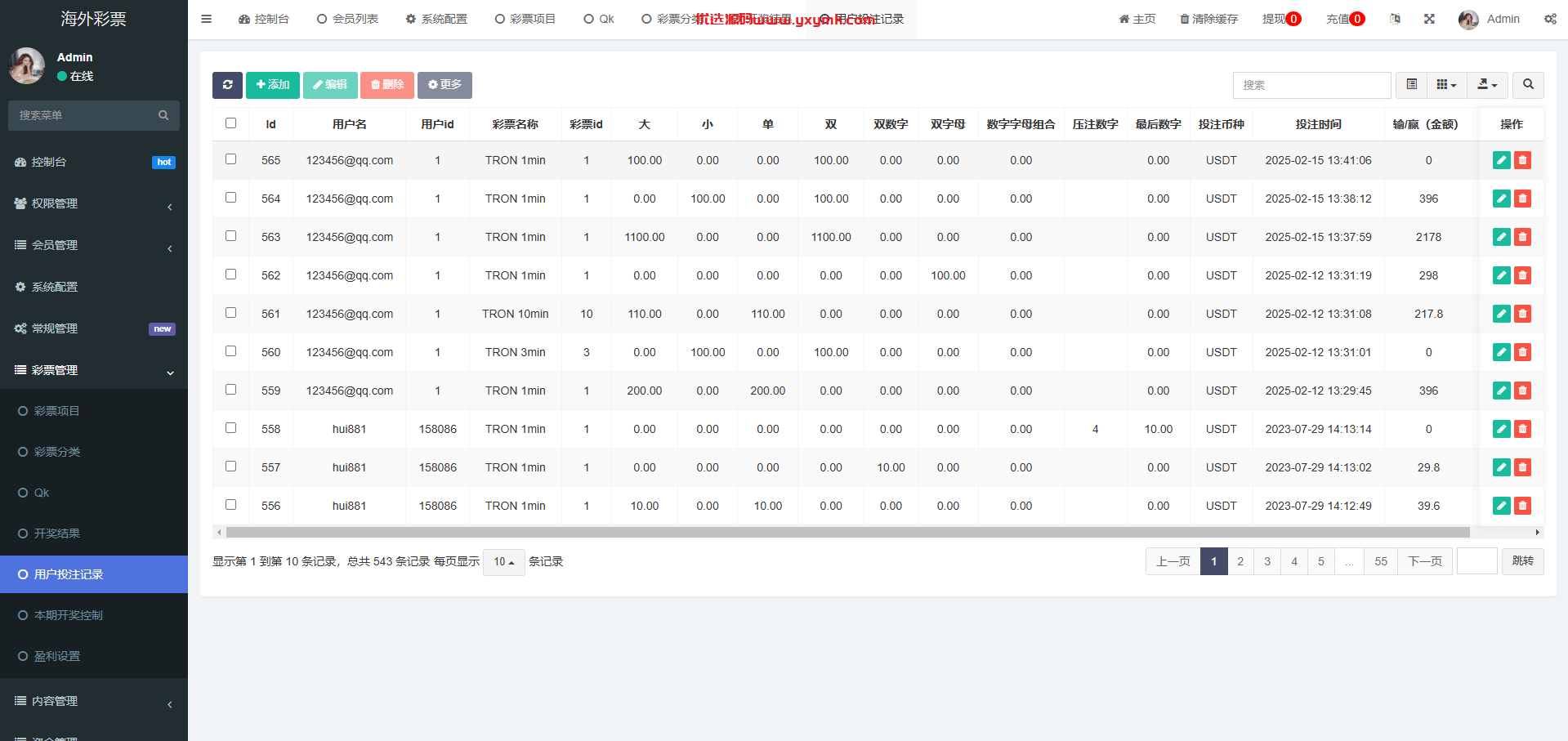Viewport: 1568px width, 741px height.
Task: Click the Admin avatar in top bar
Action: tap(1468, 20)
